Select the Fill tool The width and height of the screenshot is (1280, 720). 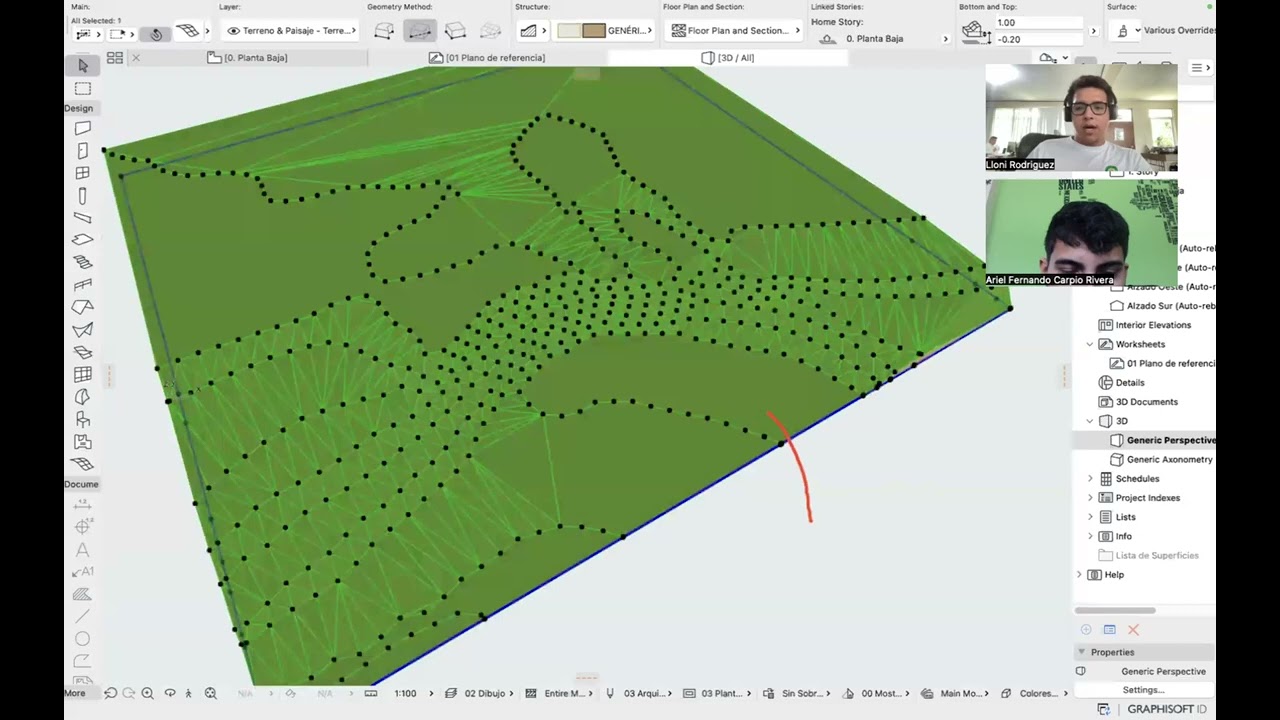(83, 594)
